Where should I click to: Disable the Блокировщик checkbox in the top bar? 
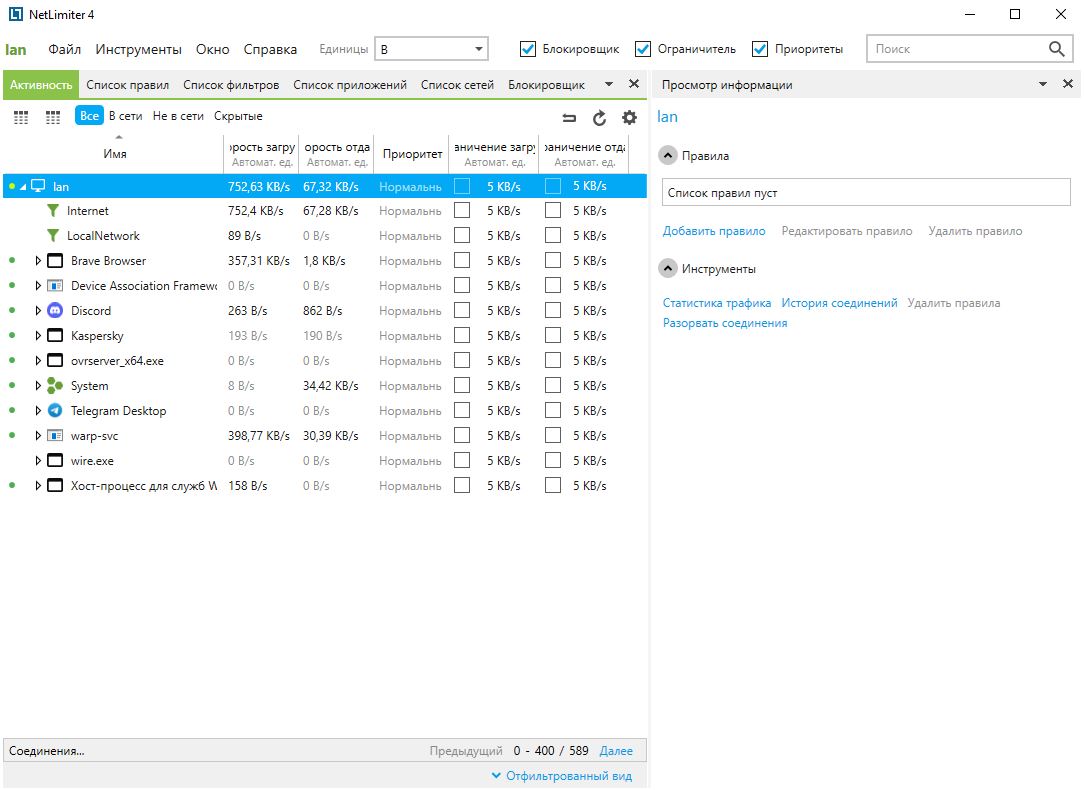coord(528,49)
